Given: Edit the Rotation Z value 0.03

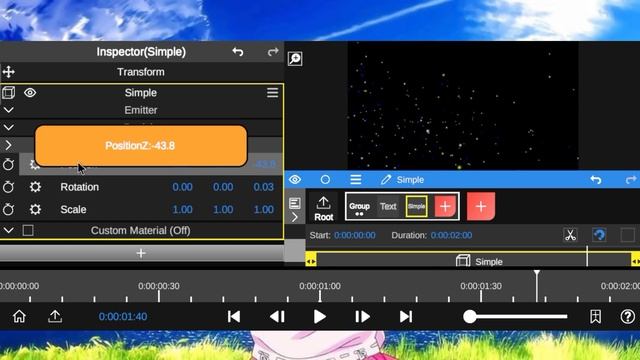Looking at the screenshot, I should 263,187.
